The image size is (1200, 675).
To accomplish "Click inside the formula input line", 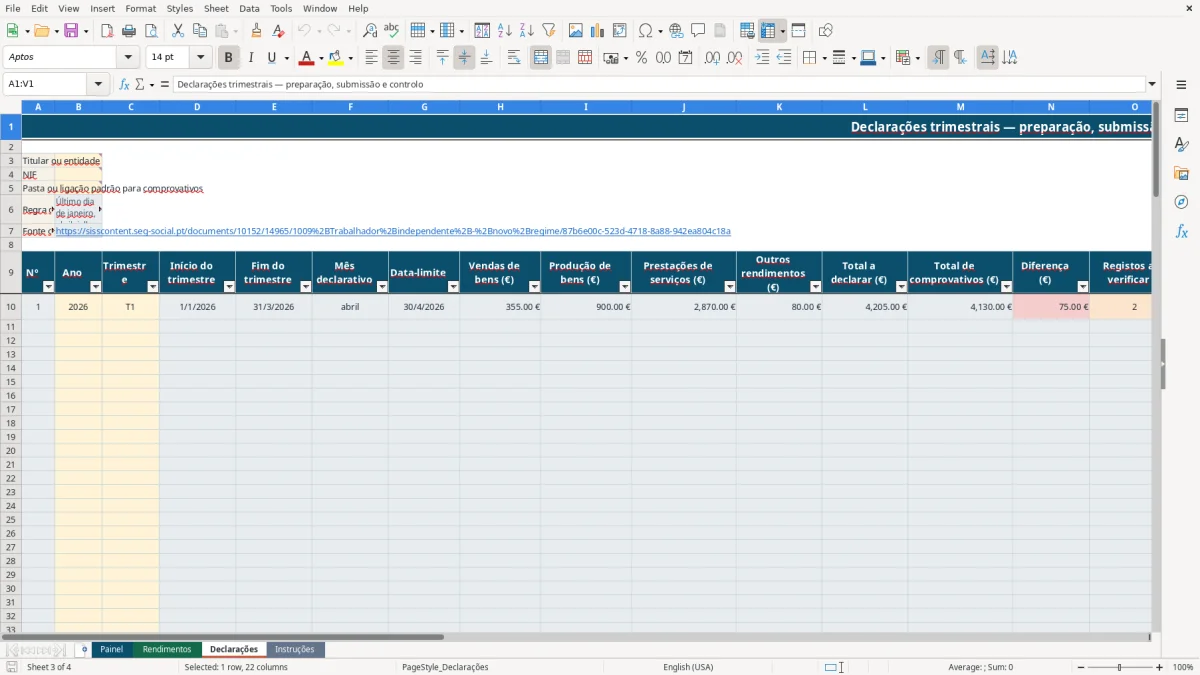I will (x=658, y=84).
